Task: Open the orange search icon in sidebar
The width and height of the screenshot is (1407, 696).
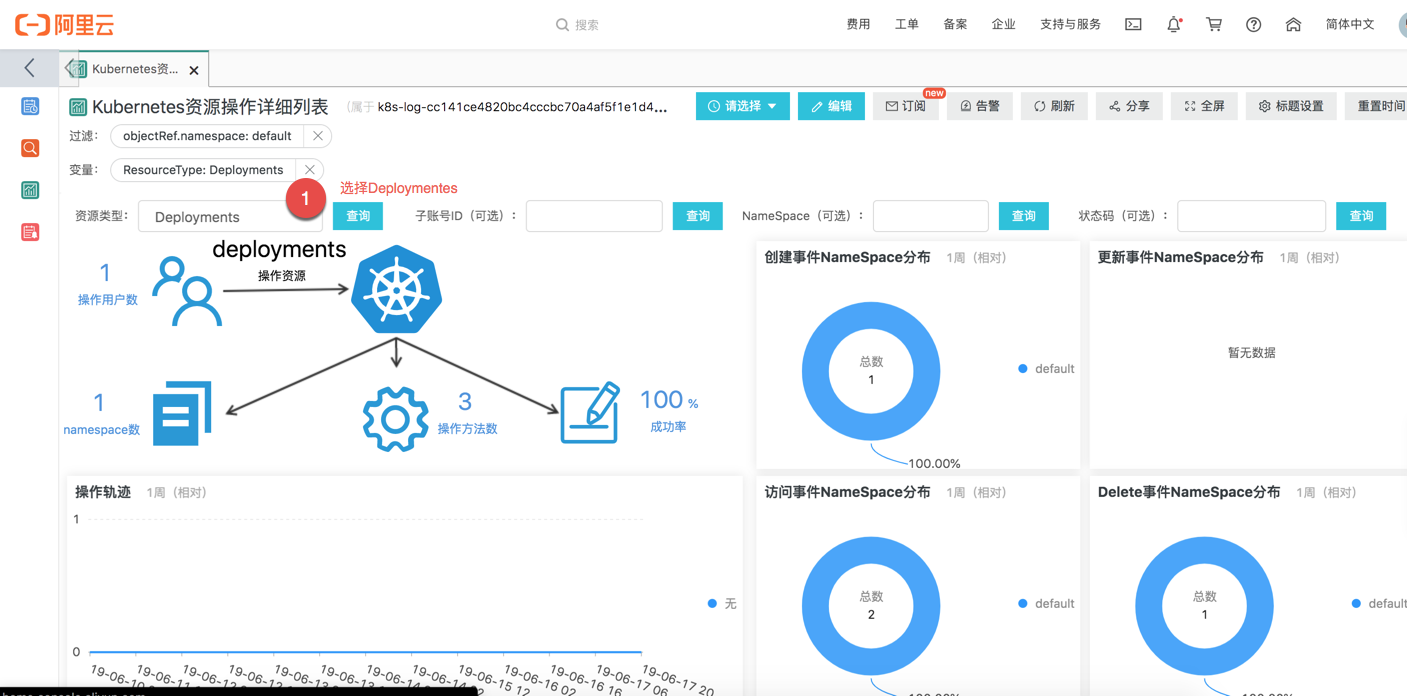Action: [x=29, y=147]
